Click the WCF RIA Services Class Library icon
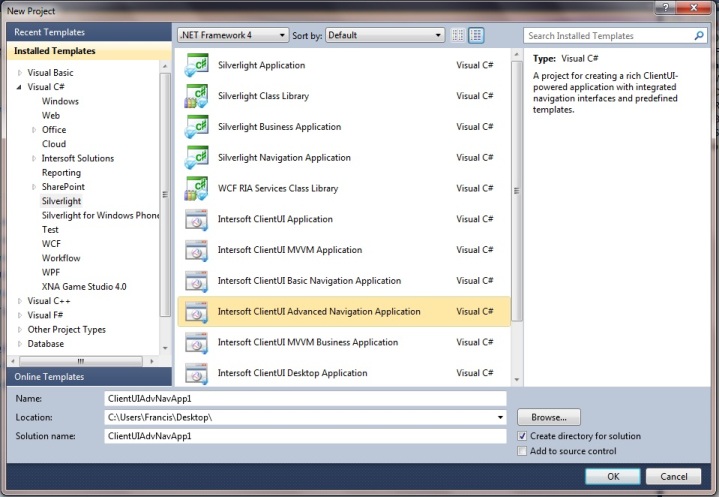This screenshot has height=497, width=719. point(196,188)
